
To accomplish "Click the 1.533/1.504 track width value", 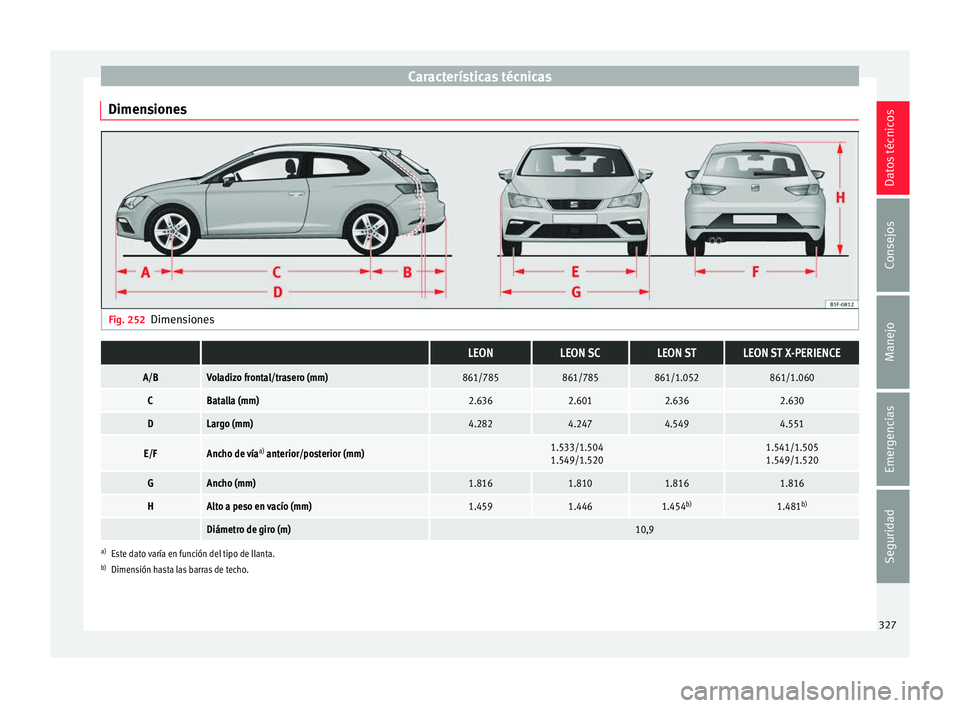I will tap(577, 448).
